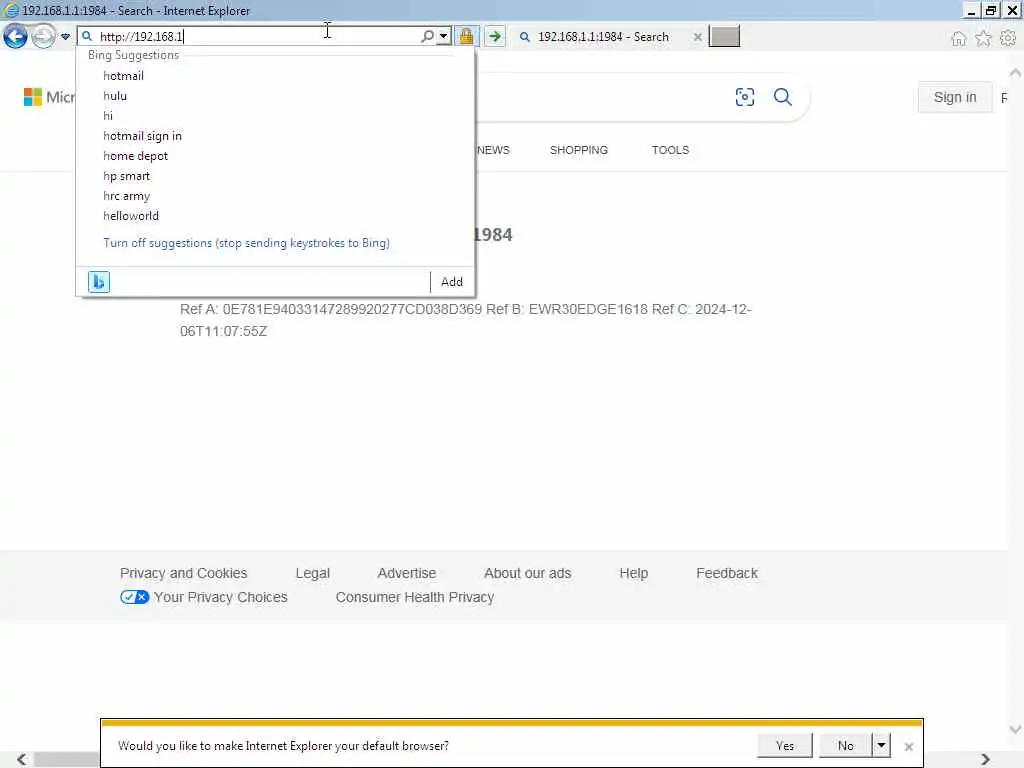The image size is (1024, 768).
Task: Click the visual search camera icon
Action: pos(744,97)
